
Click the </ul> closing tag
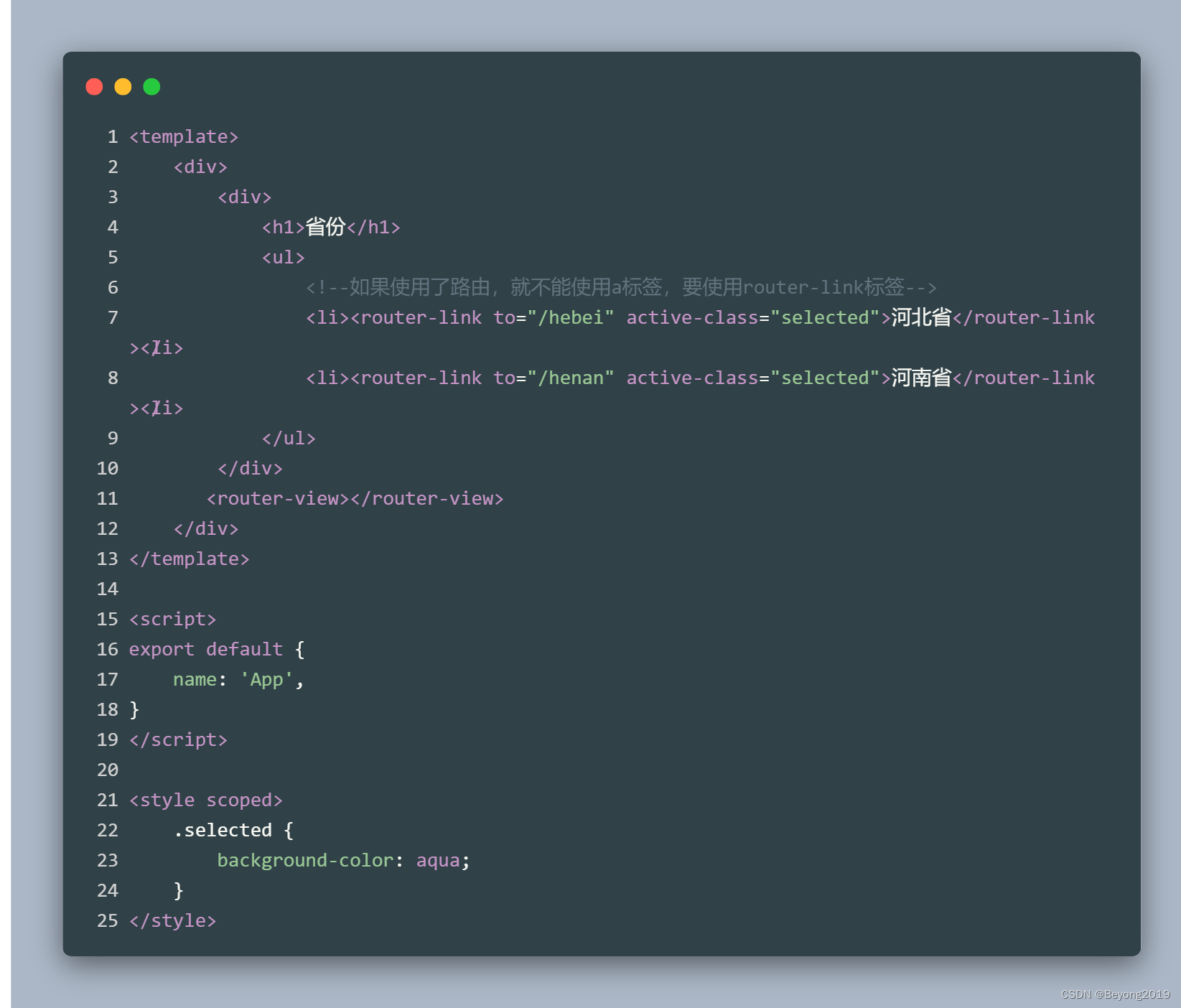click(289, 438)
